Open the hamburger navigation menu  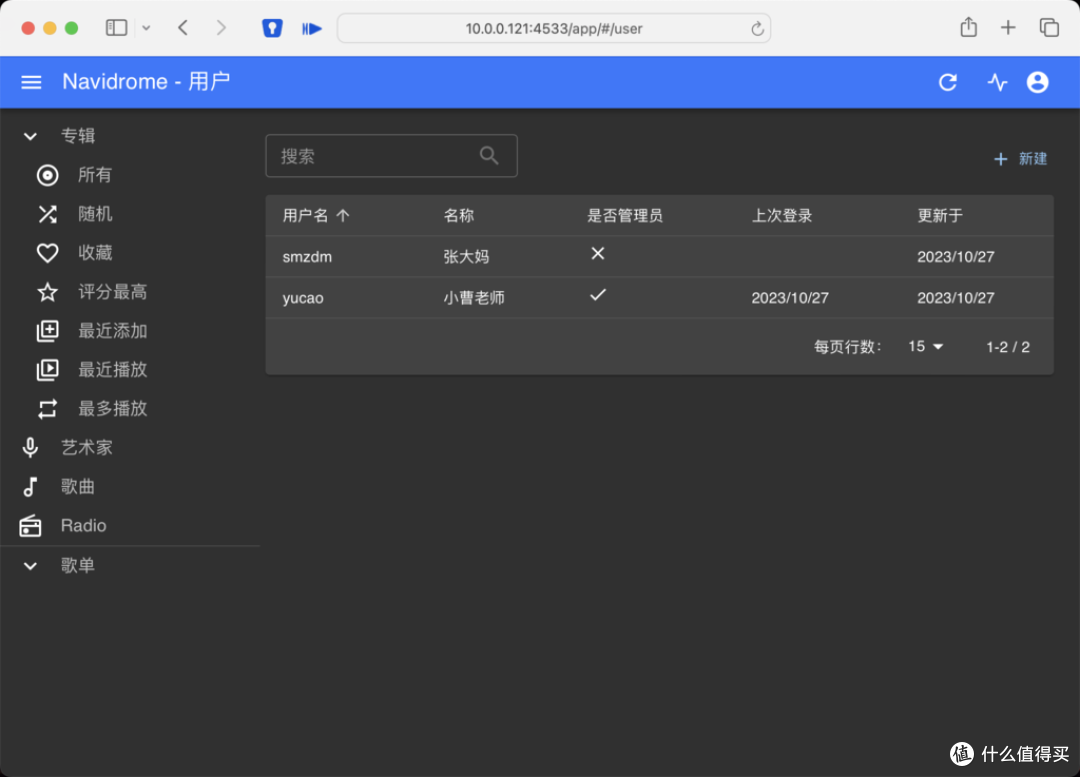click(x=31, y=83)
